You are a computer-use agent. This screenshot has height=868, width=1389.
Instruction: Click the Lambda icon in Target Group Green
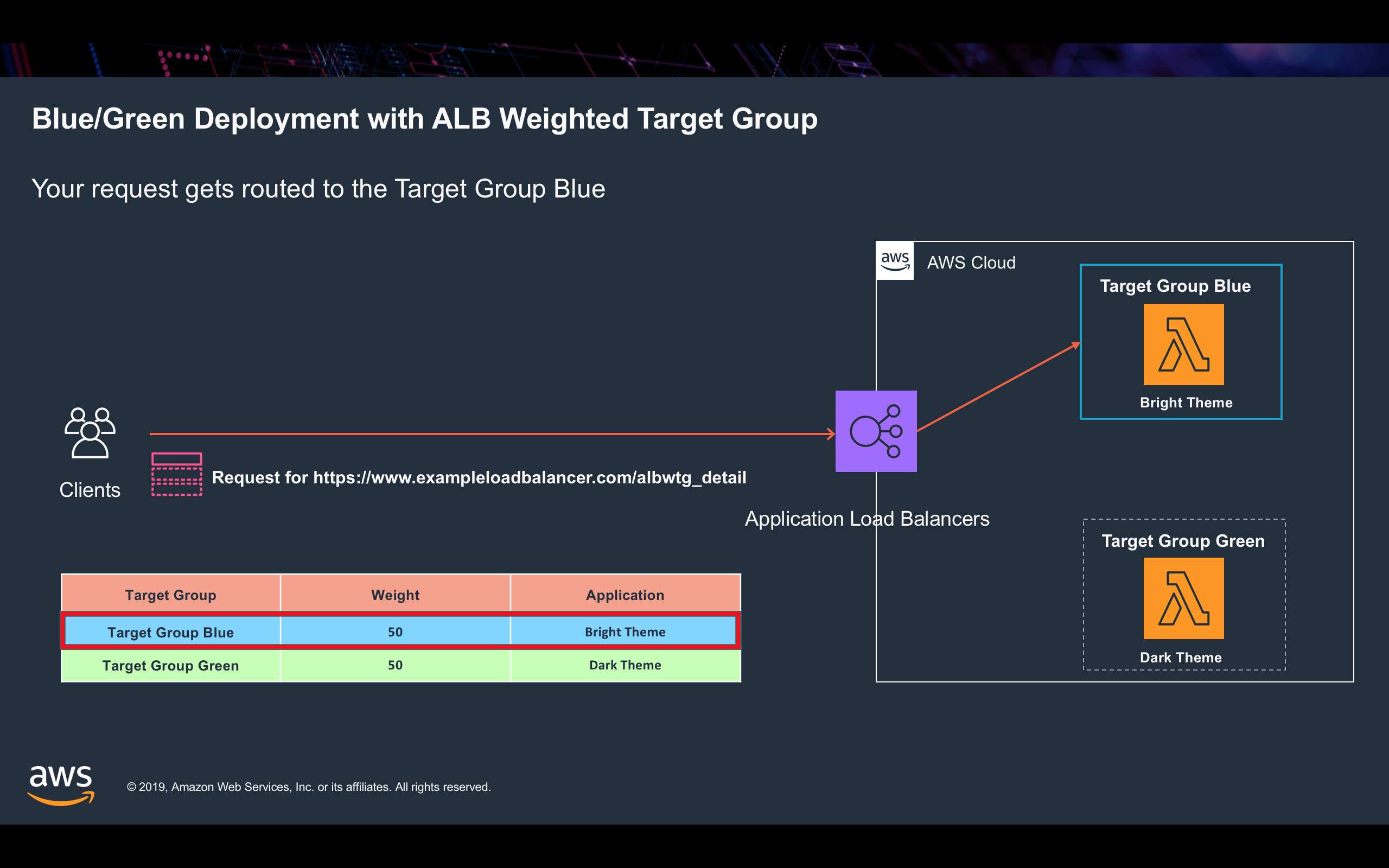[1183, 598]
